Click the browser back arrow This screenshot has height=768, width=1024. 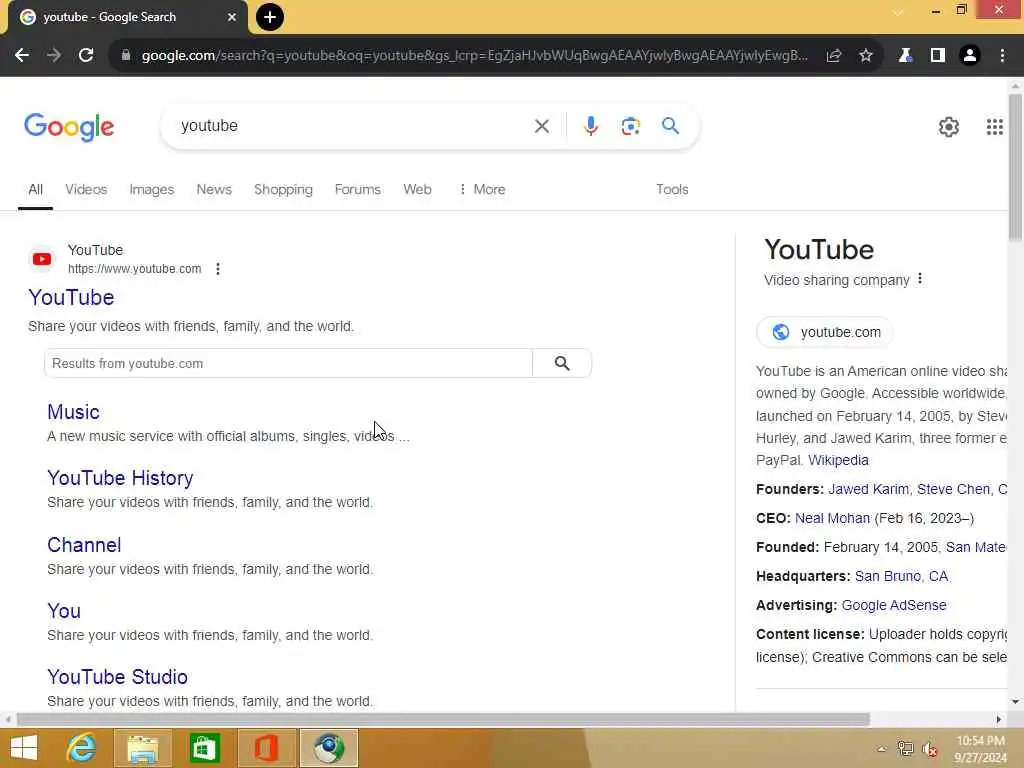coord(22,56)
